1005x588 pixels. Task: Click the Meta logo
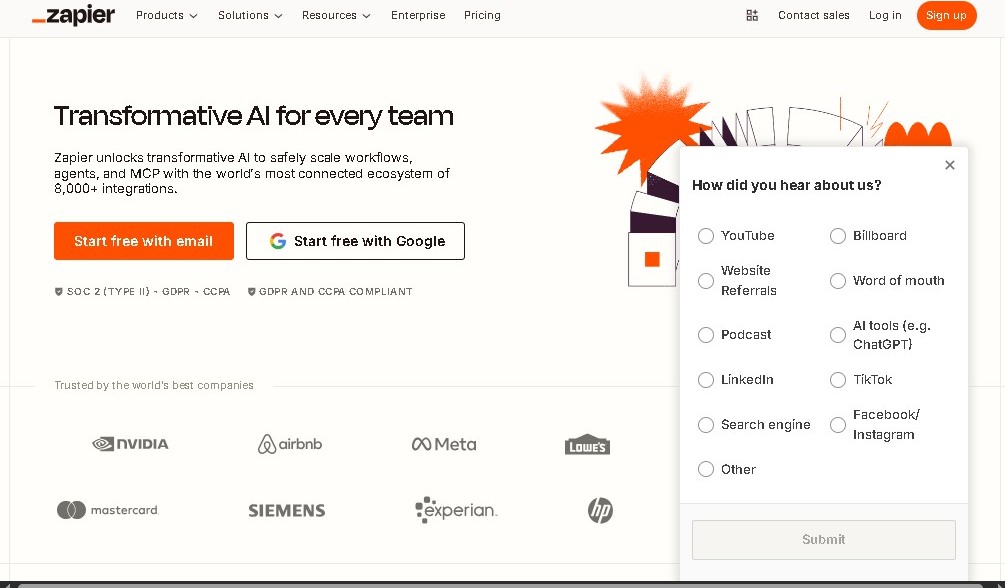443,444
